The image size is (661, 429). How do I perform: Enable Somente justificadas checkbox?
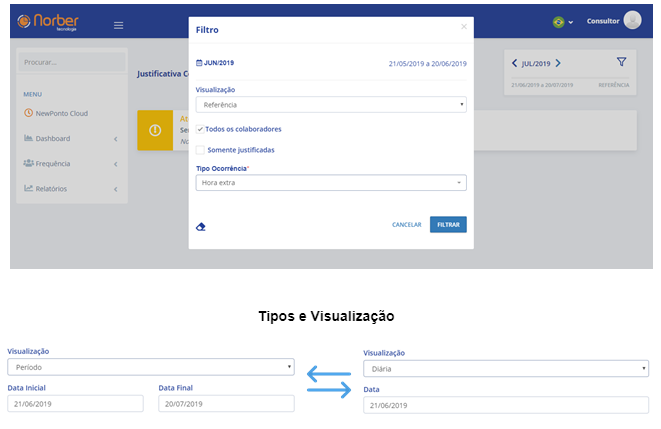(x=201, y=150)
